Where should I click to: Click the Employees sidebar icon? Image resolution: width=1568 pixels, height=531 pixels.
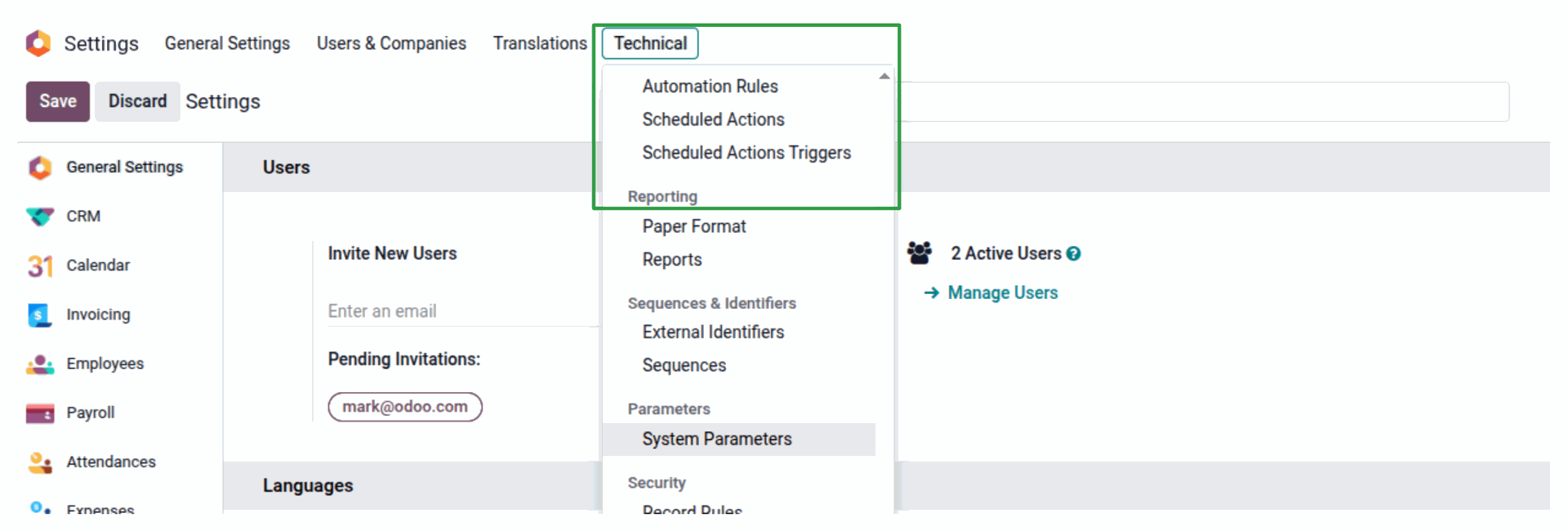(39, 364)
